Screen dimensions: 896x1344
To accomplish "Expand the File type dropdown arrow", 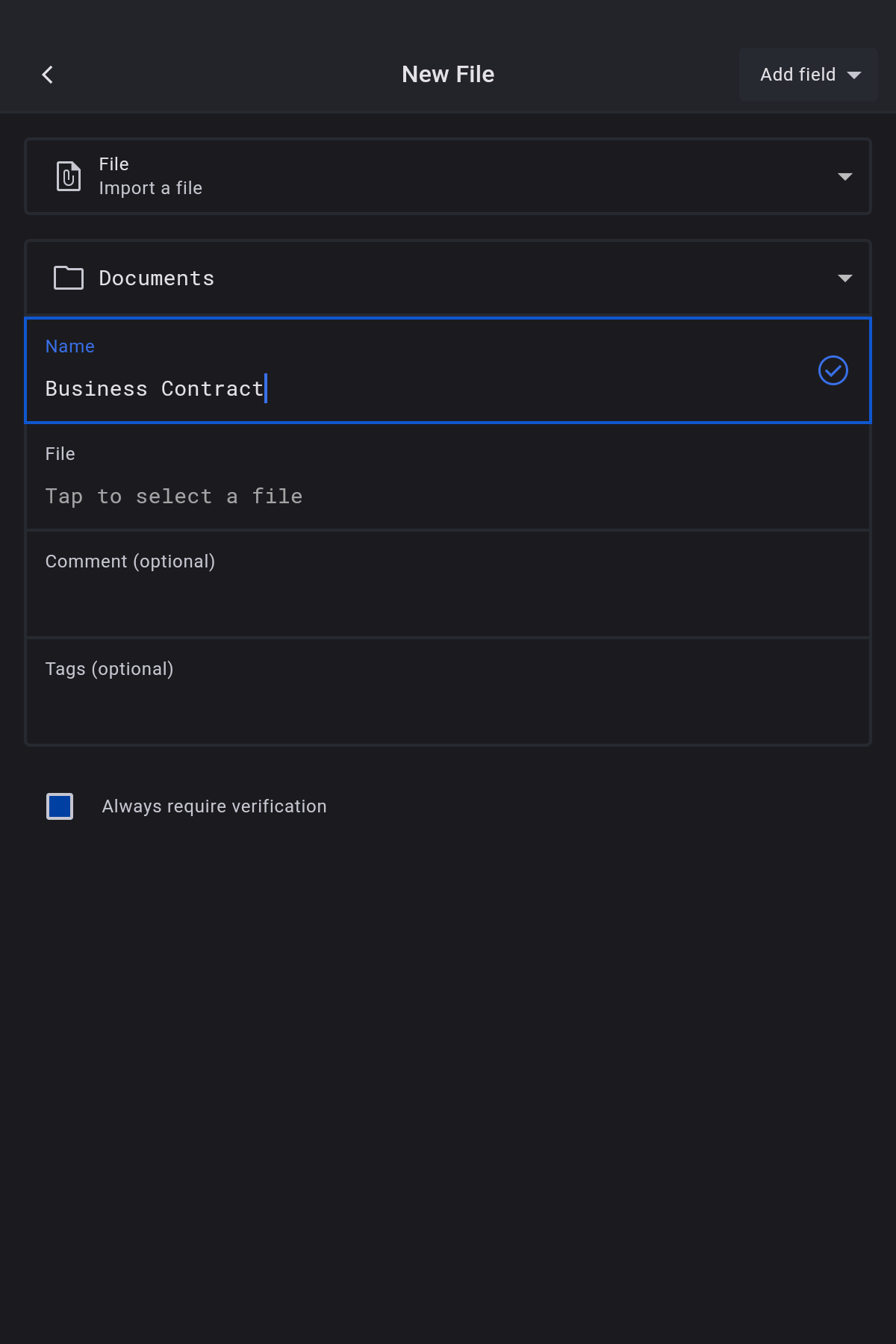I will [x=844, y=177].
